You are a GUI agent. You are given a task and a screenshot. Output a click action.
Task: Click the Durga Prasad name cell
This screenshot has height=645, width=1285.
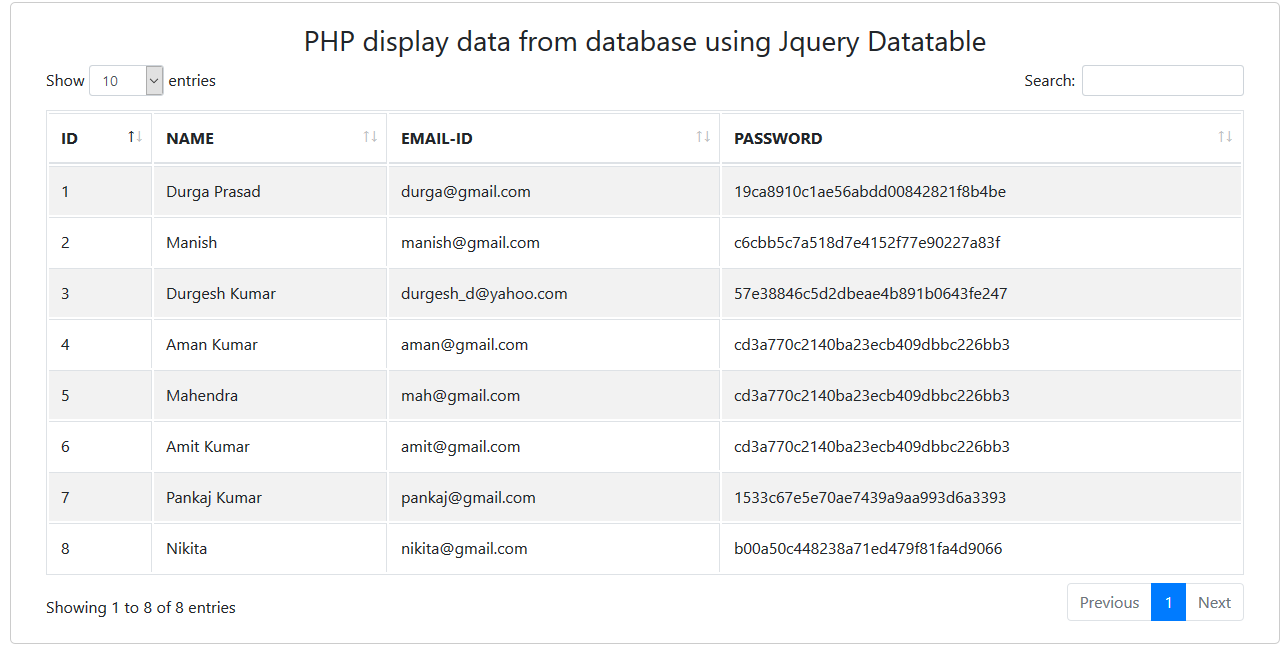213,192
